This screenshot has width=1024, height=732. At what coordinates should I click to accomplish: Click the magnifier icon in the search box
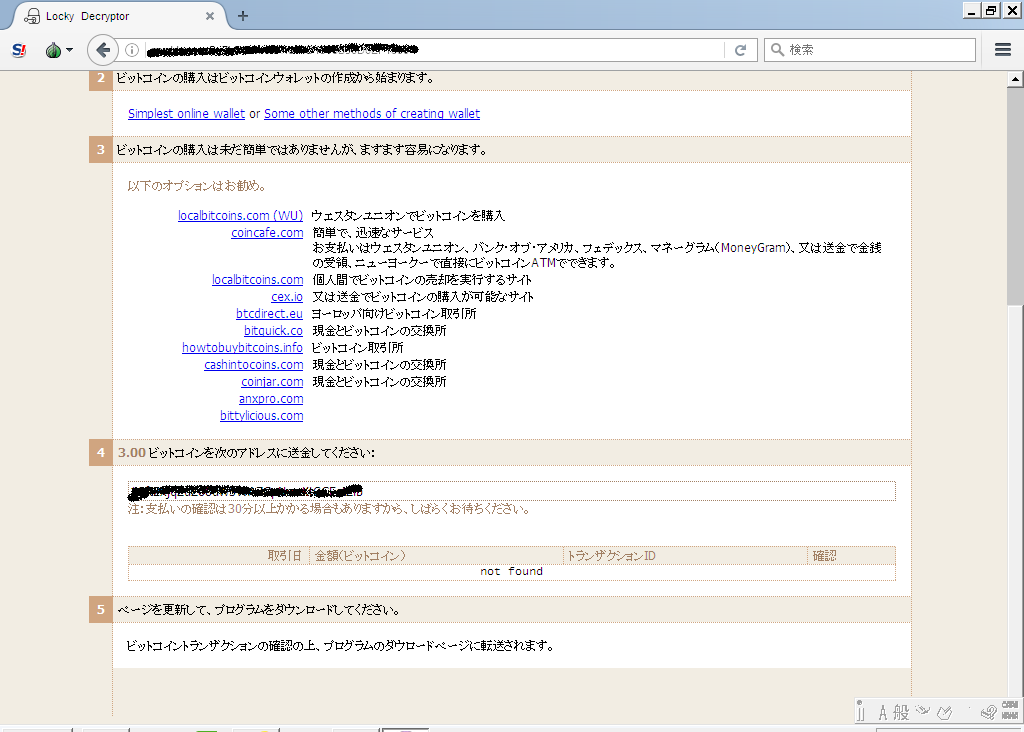[x=777, y=50]
